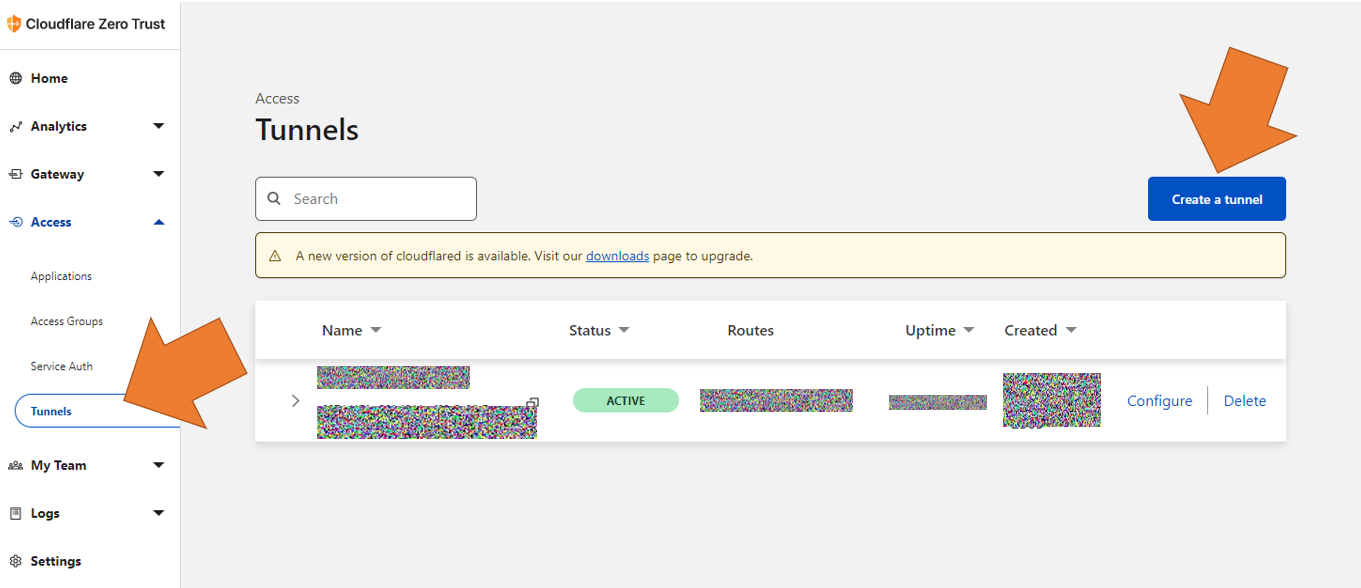Click the magnifier icon in search box
Viewport: 1361px width, 588px height.
pos(275,199)
